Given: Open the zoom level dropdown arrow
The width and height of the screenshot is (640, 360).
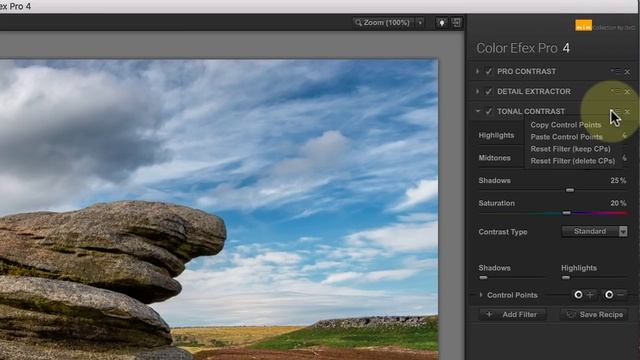Looking at the screenshot, I should click(420, 23).
